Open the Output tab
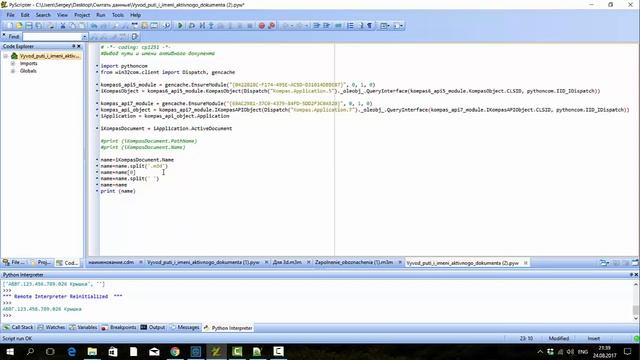 153,327
